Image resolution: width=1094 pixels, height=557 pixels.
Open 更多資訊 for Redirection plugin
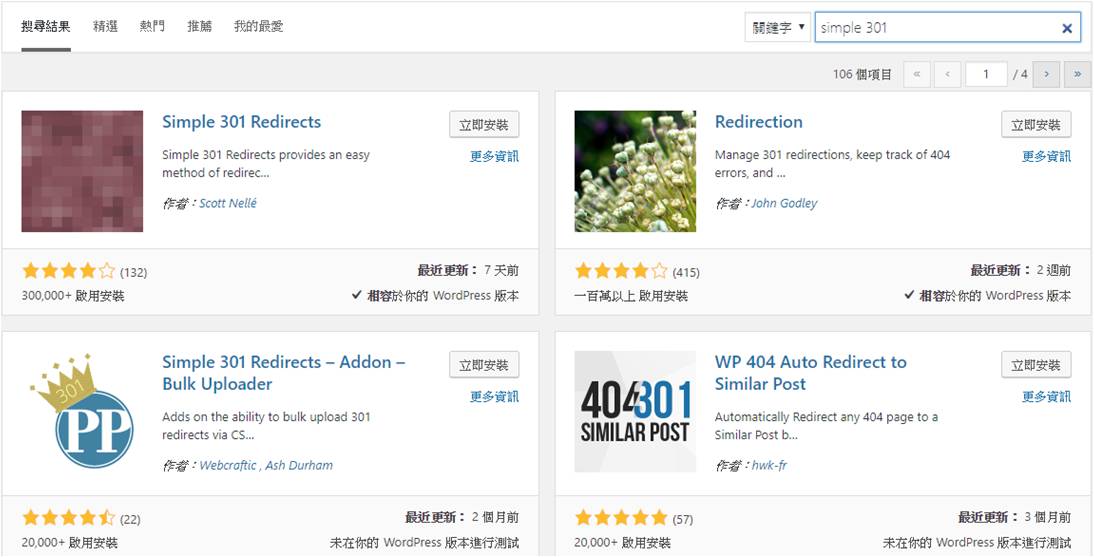click(1047, 156)
